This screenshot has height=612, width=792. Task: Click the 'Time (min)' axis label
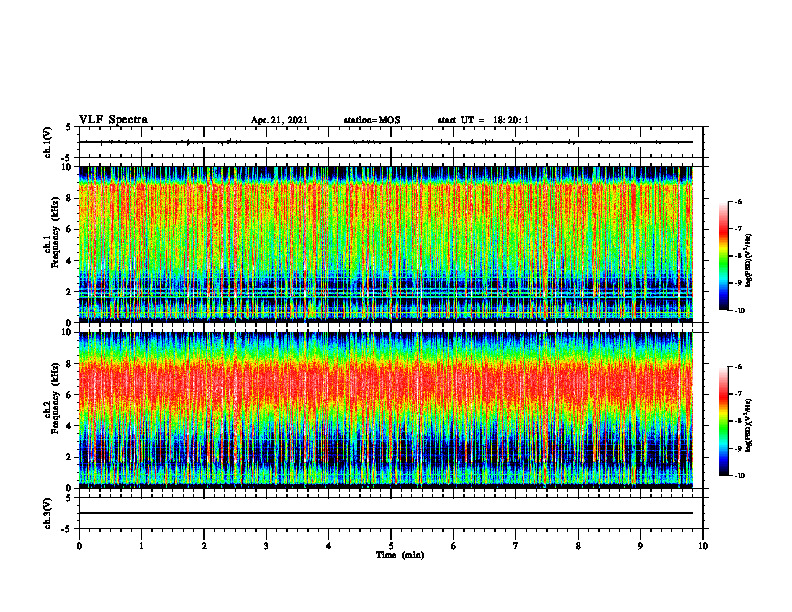(x=400, y=555)
